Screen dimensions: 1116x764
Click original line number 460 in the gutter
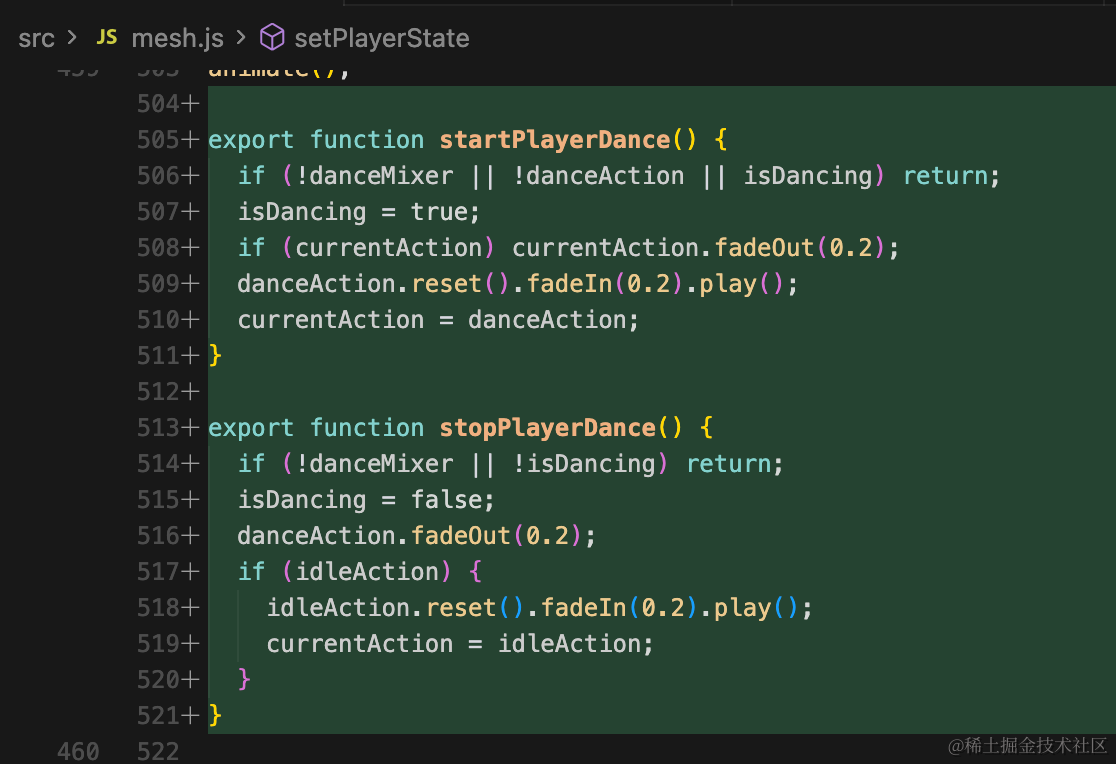pos(78,751)
